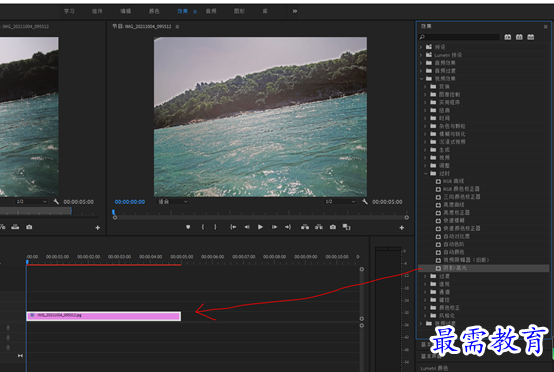This screenshot has height=372, width=554.
Task: Expand the 音频效果 folder
Action: (x=421, y=63)
